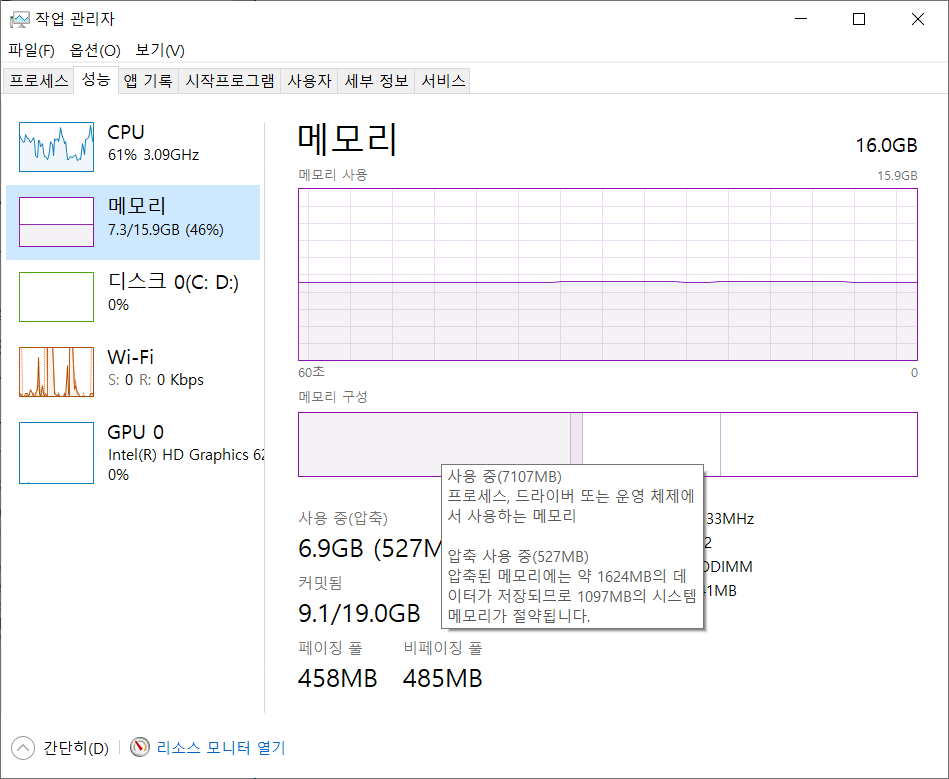This screenshot has height=779, width=949.
Task: Switch to the 서비스 tab
Action: point(441,81)
